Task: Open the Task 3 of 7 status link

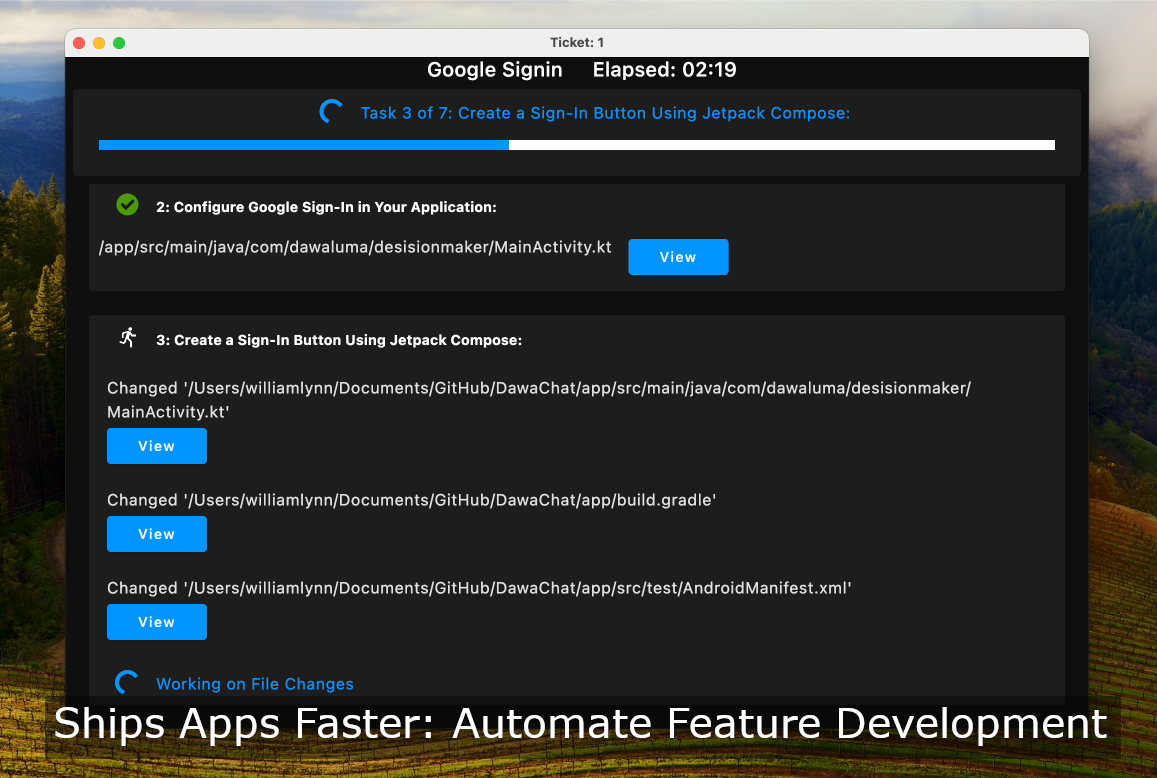Action: (605, 113)
